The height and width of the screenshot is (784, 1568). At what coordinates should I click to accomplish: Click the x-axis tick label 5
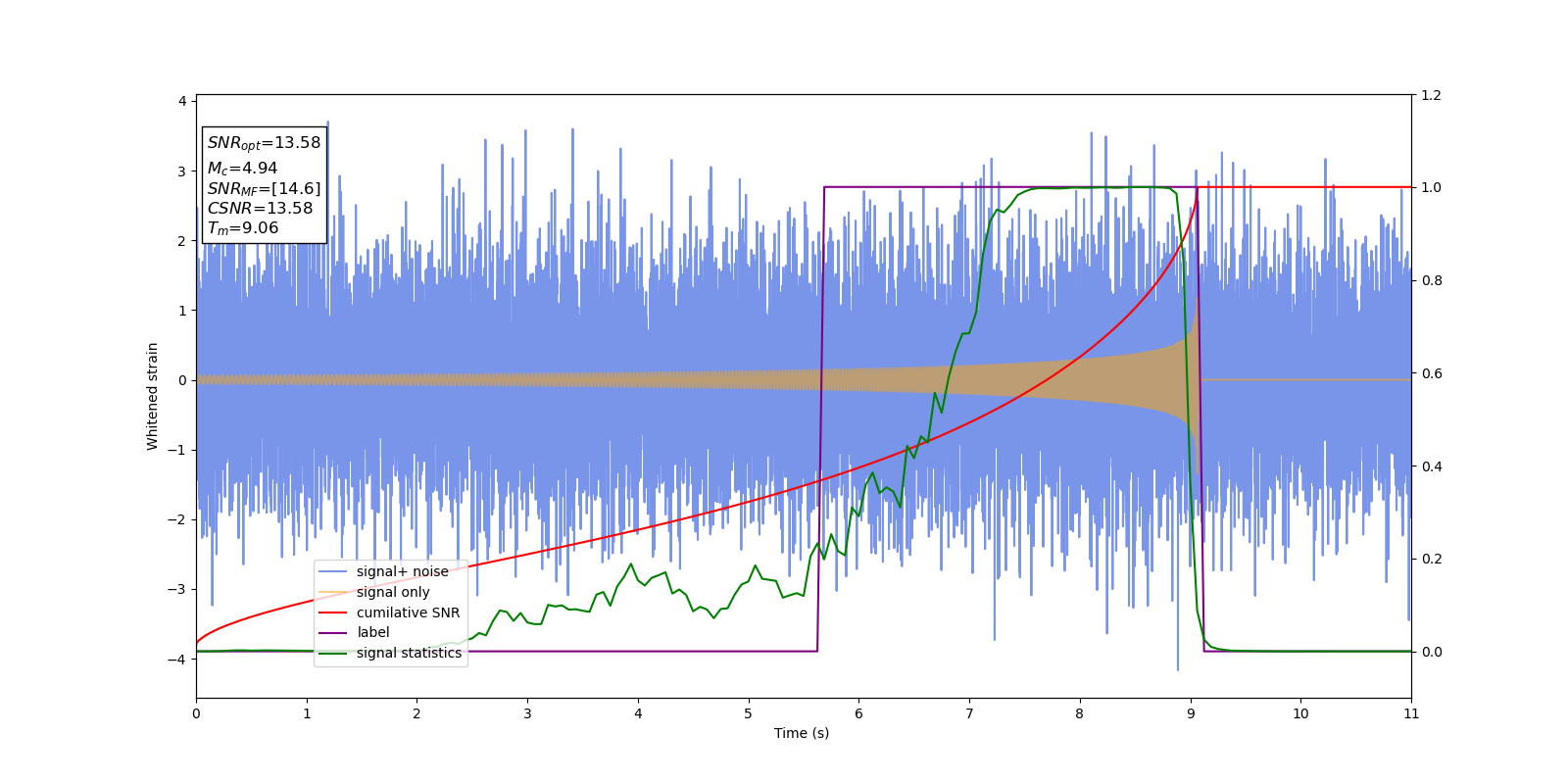[x=749, y=713]
